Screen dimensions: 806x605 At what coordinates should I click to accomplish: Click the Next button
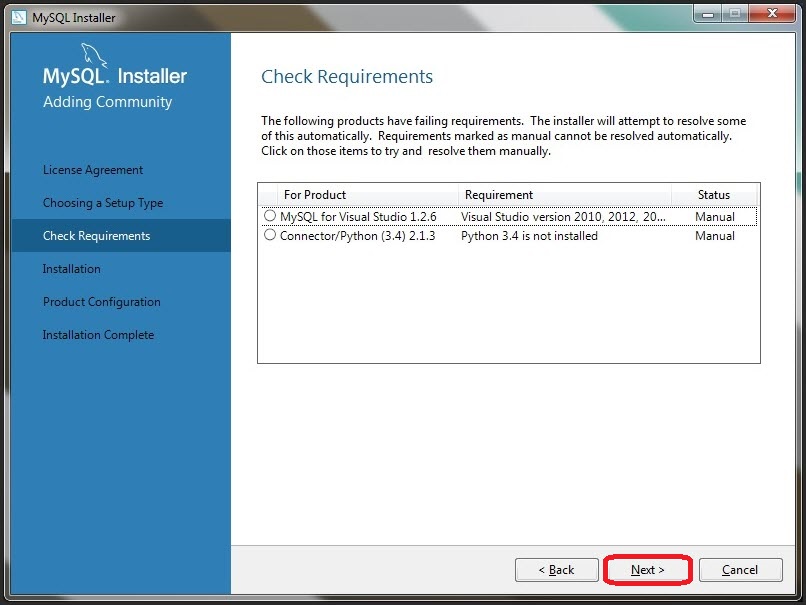click(648, 570)
